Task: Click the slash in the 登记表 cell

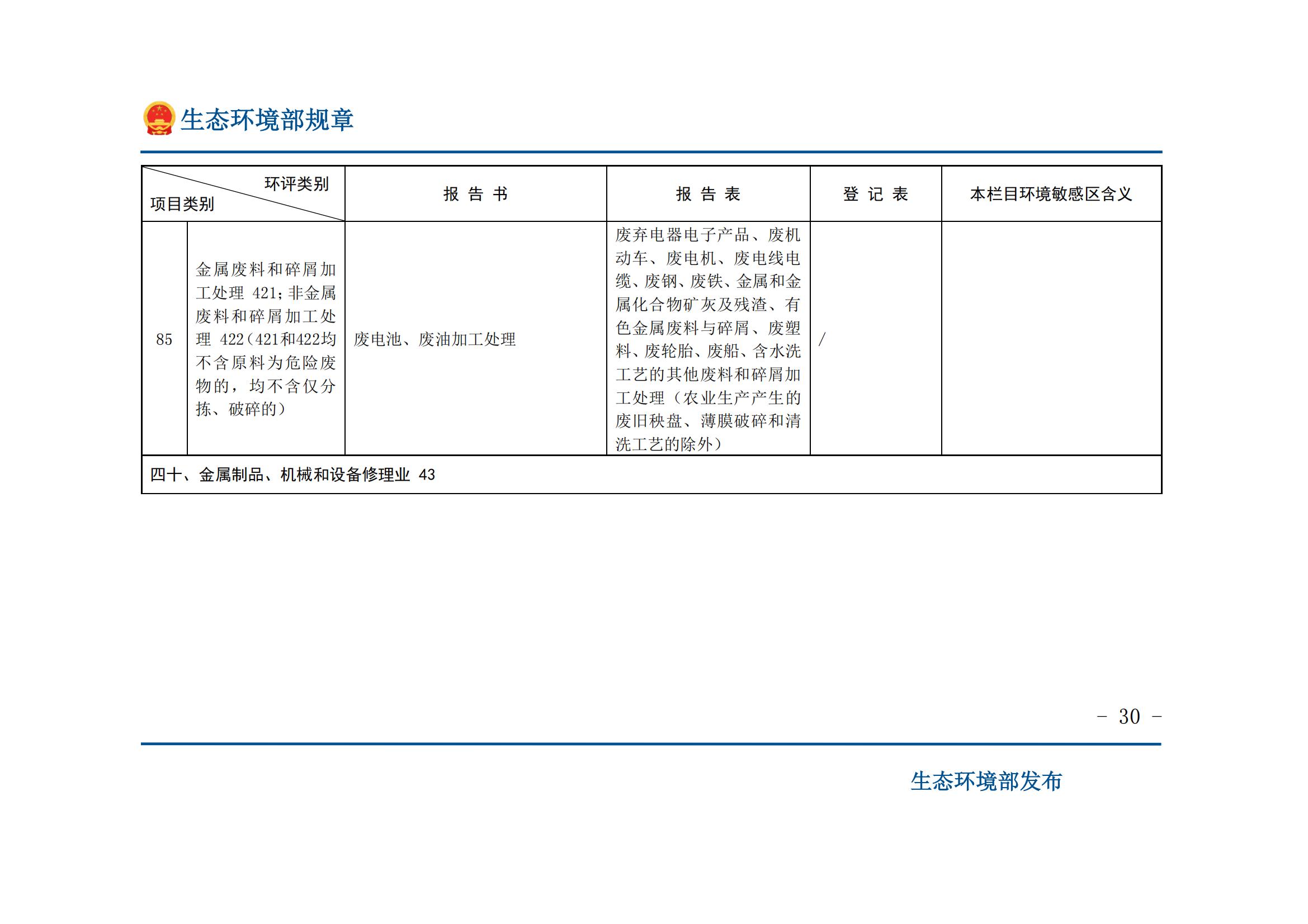Action: [822, 340]
